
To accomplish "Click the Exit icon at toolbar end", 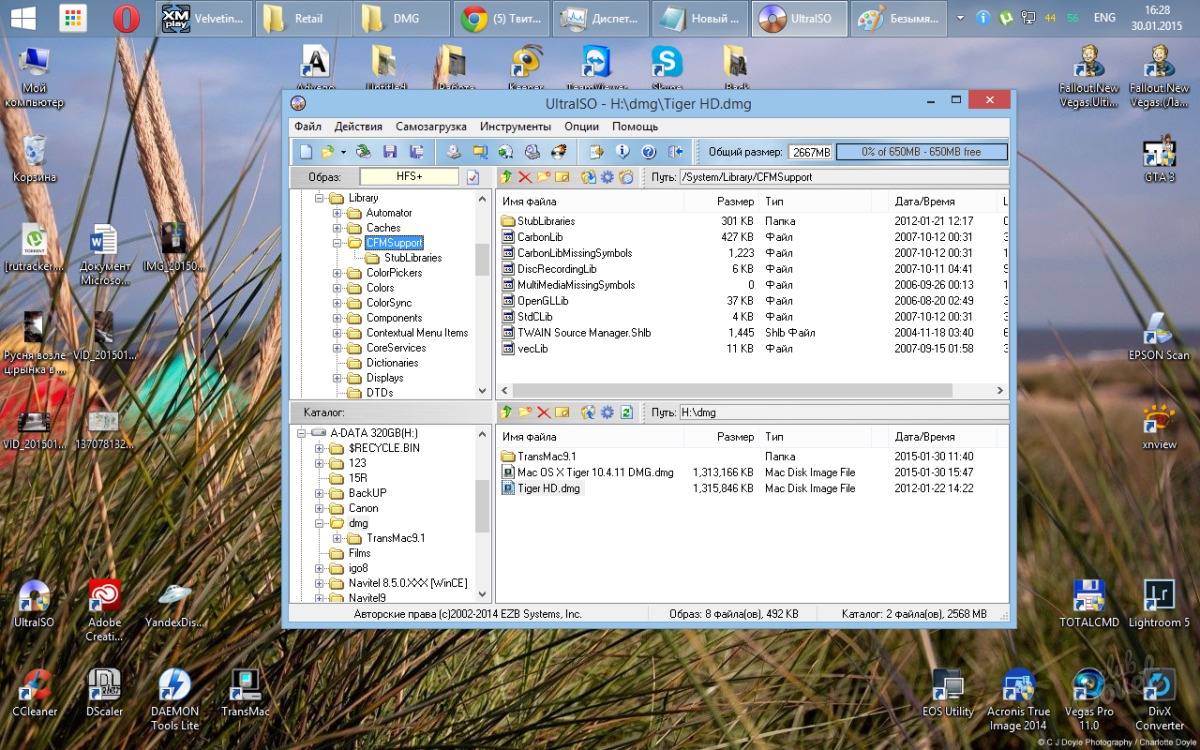I will (x=675, y=152).
